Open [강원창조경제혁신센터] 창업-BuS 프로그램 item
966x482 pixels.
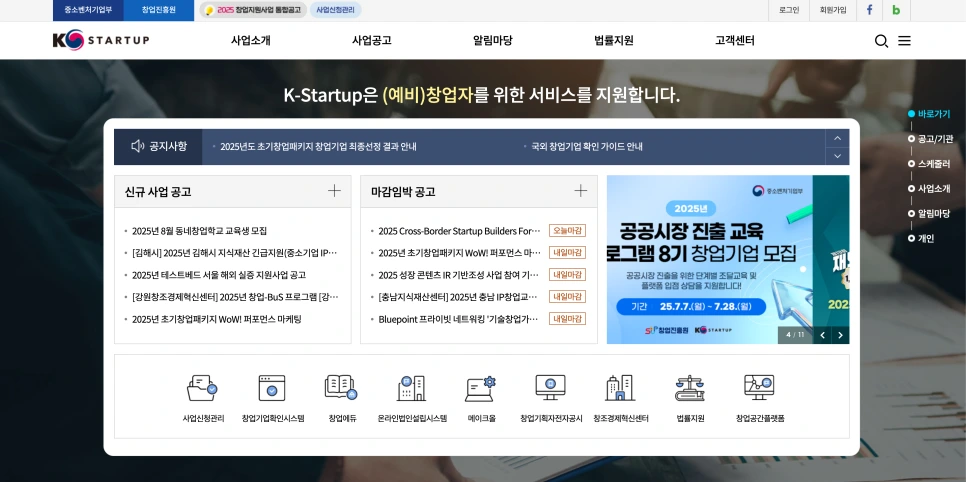tap(235, 297)
